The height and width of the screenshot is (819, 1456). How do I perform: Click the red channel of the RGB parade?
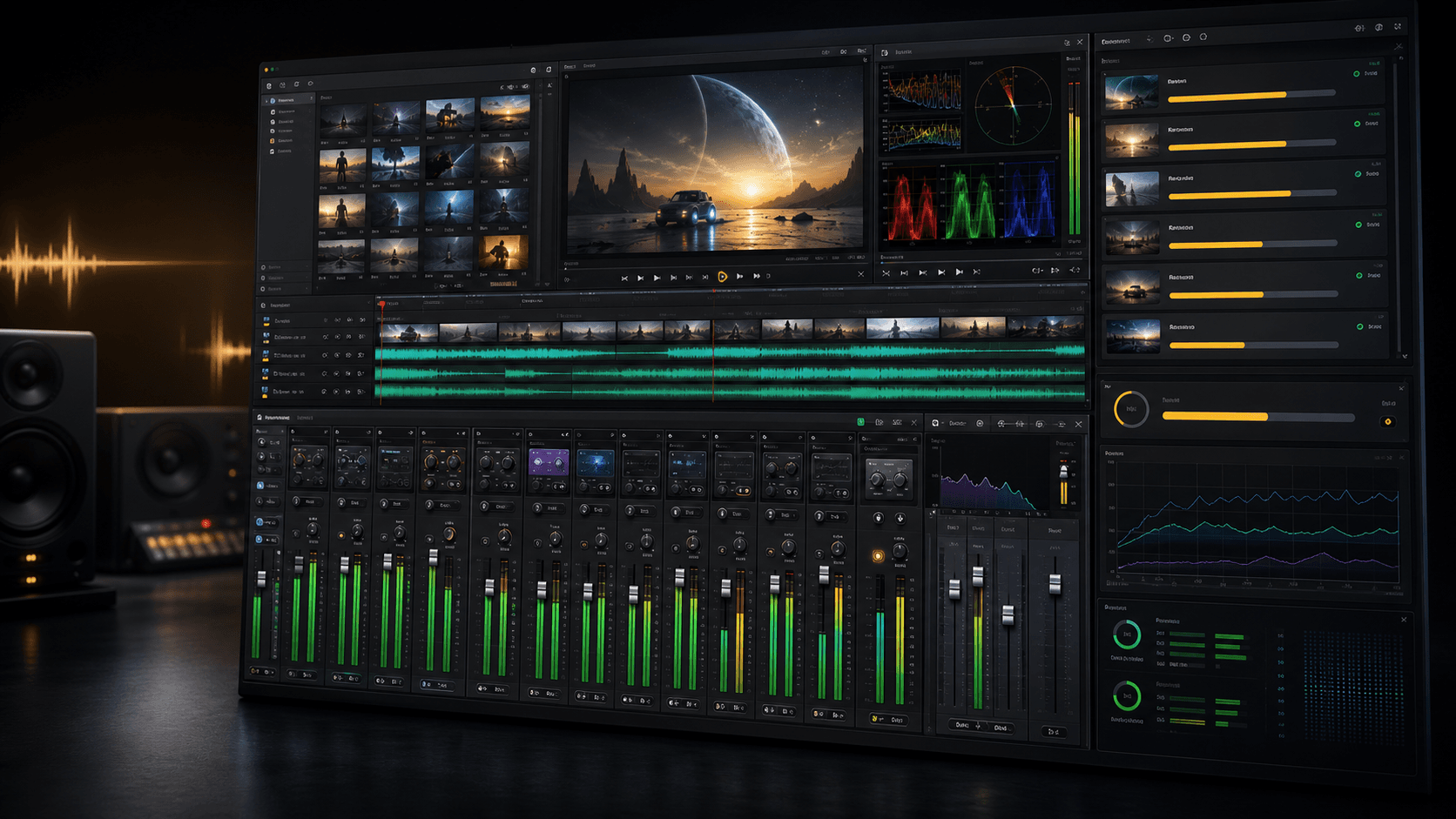(x=911, y=203)
